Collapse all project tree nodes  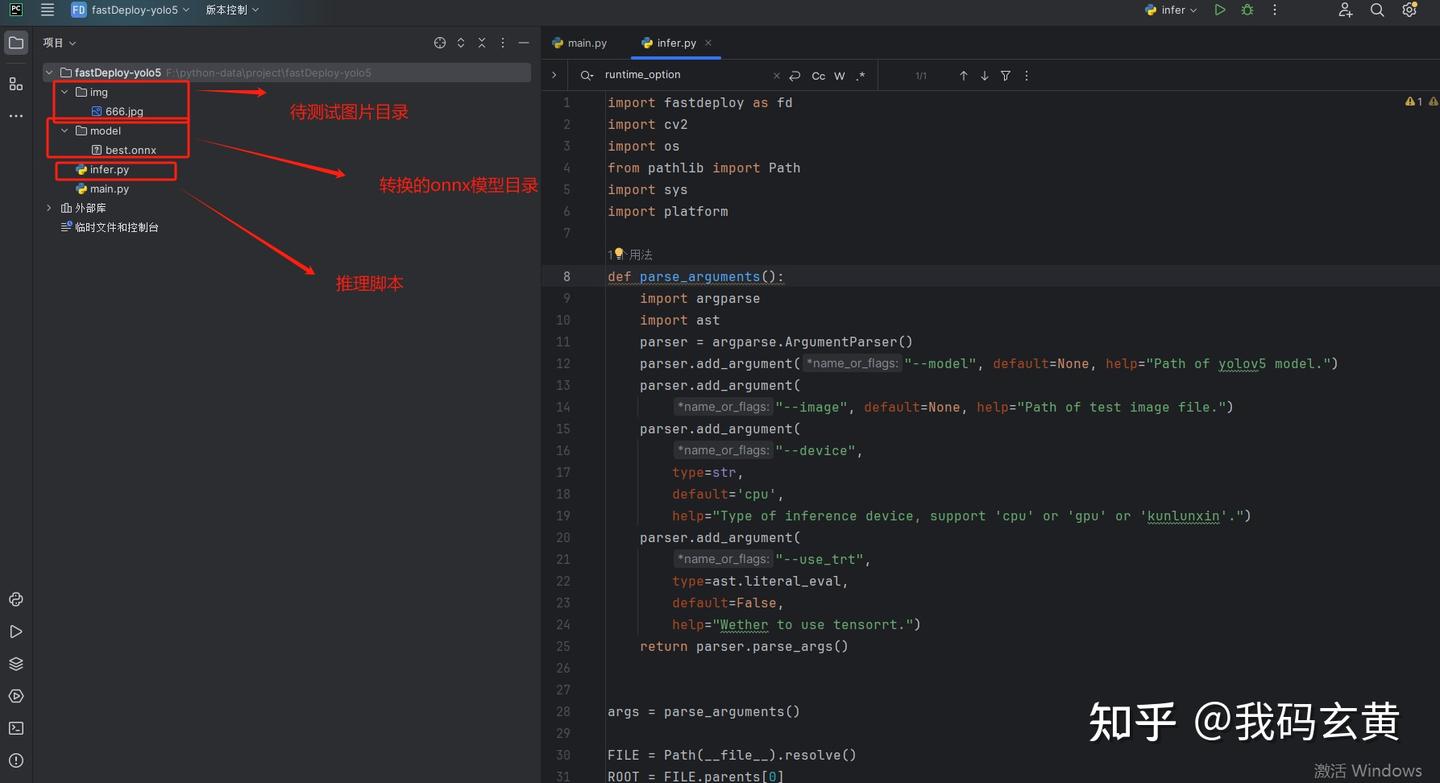click(x=482, y=43)
